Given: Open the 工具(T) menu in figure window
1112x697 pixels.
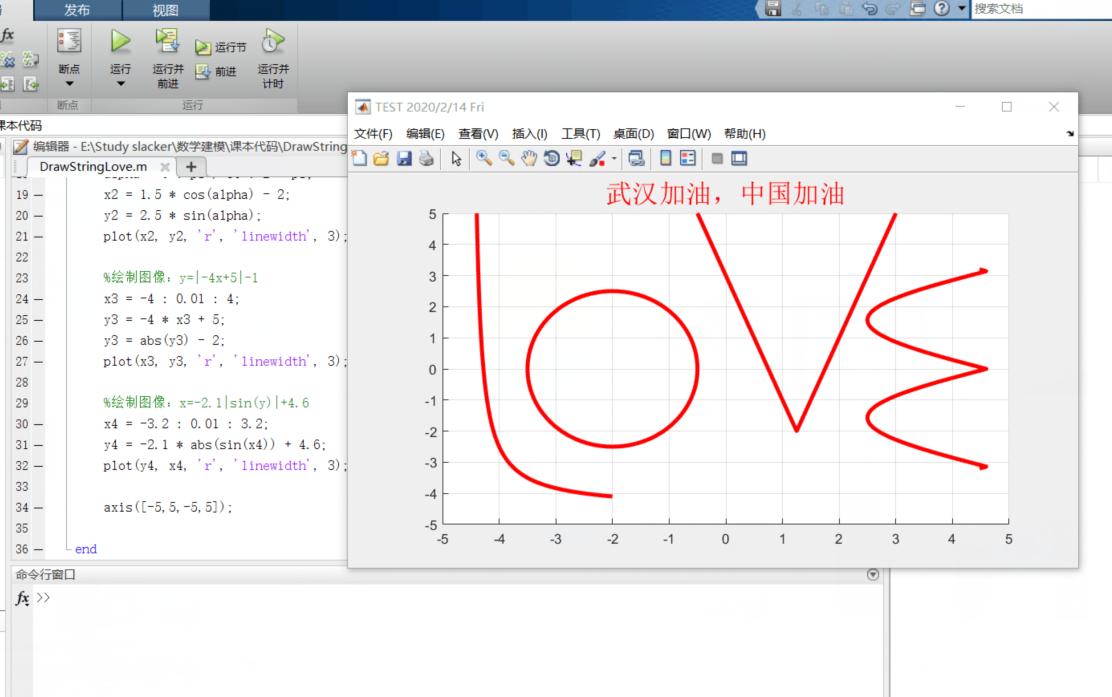Looking at the screenshot, I should point(580,134).
